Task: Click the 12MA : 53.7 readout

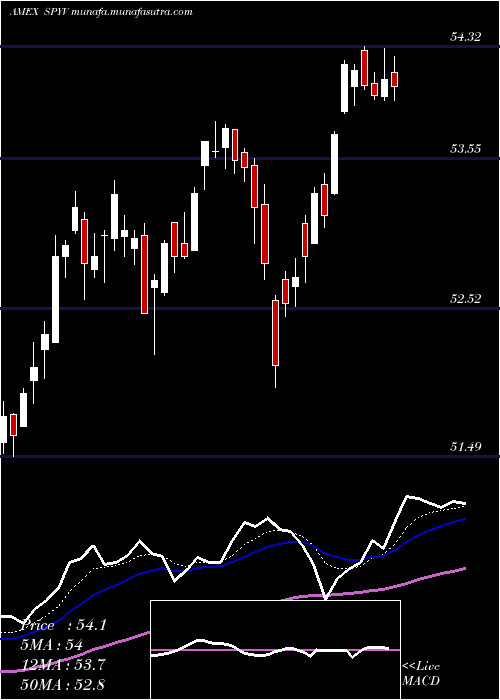Action: (63, 665)
